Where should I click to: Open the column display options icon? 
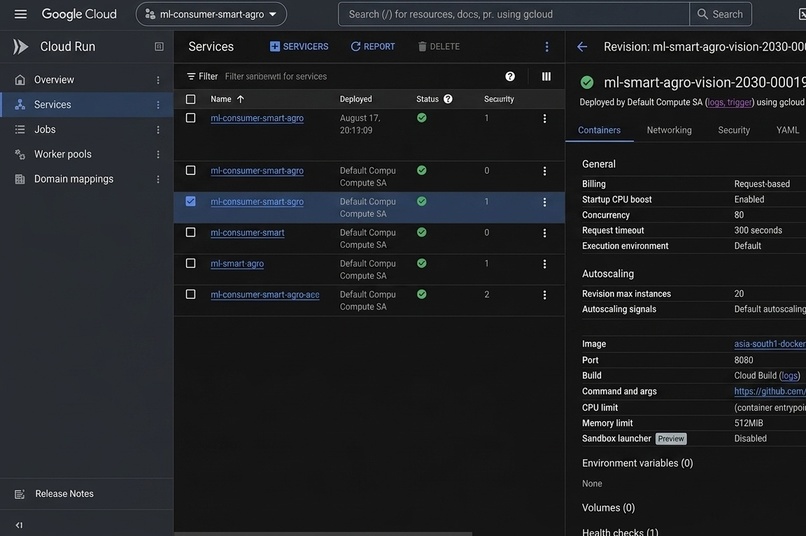[x=546, y=77]
